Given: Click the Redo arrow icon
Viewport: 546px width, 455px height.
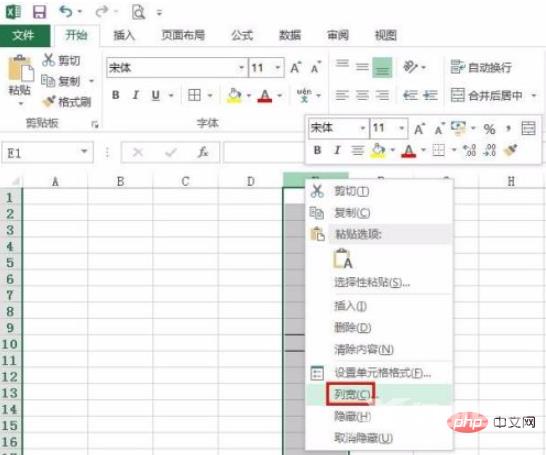Looking at the screenshot, I should tap(102, 12).
